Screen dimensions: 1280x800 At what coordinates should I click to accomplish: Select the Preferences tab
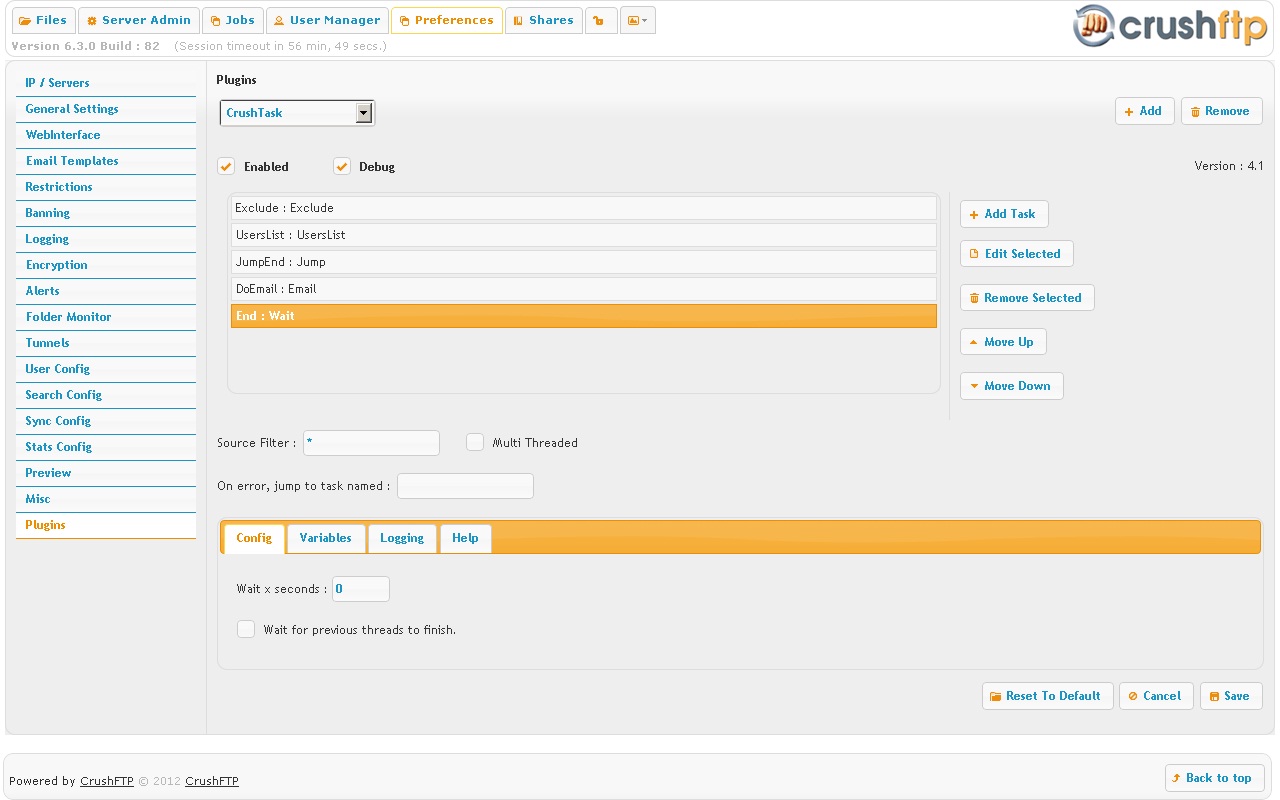447,20
